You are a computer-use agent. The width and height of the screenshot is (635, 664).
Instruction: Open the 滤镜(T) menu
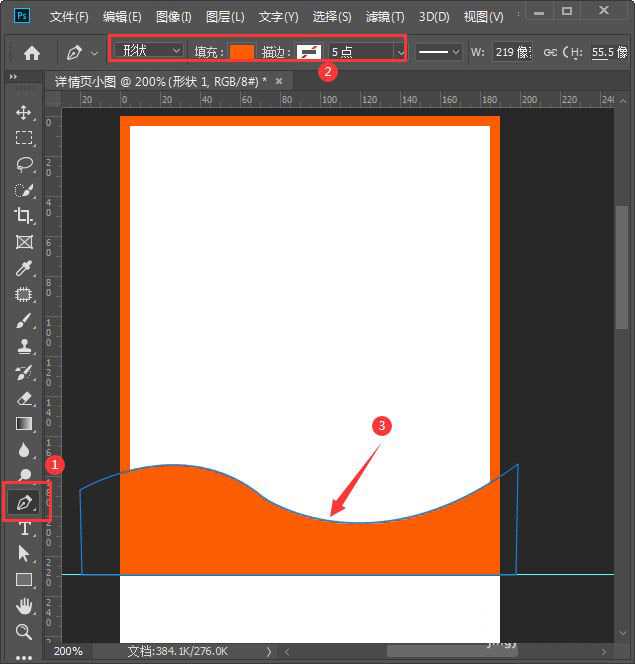pos(384,17)
